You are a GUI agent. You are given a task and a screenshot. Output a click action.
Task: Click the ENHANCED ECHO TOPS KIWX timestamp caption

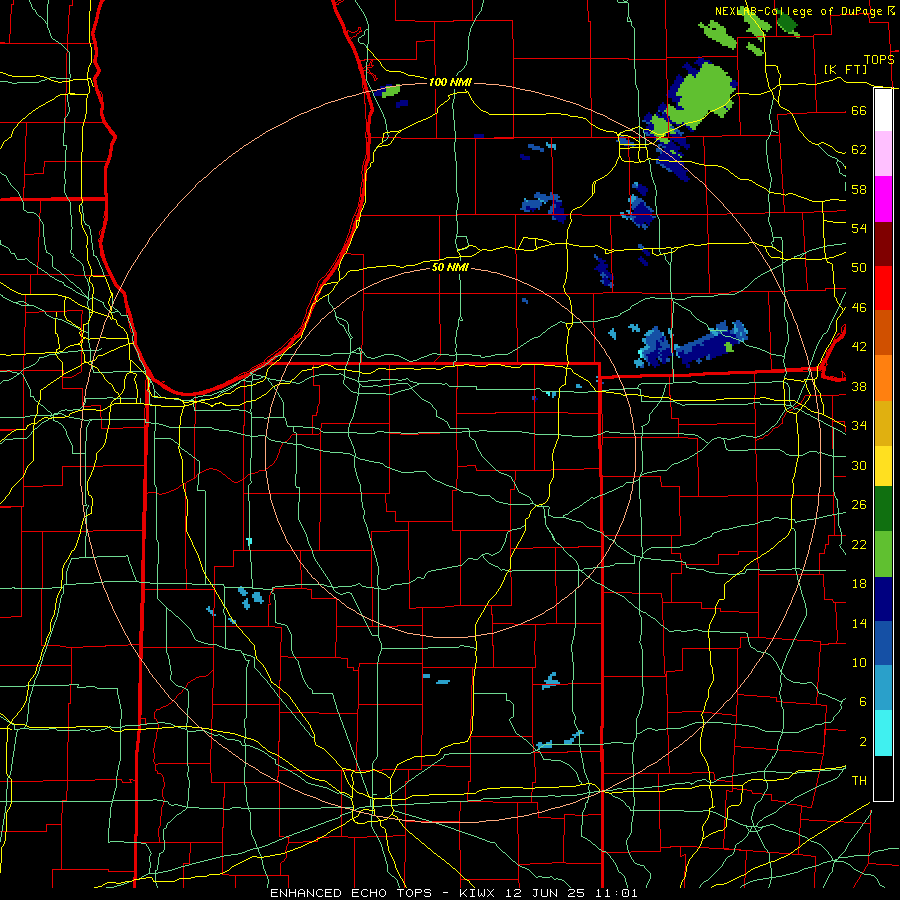(453, 893)
